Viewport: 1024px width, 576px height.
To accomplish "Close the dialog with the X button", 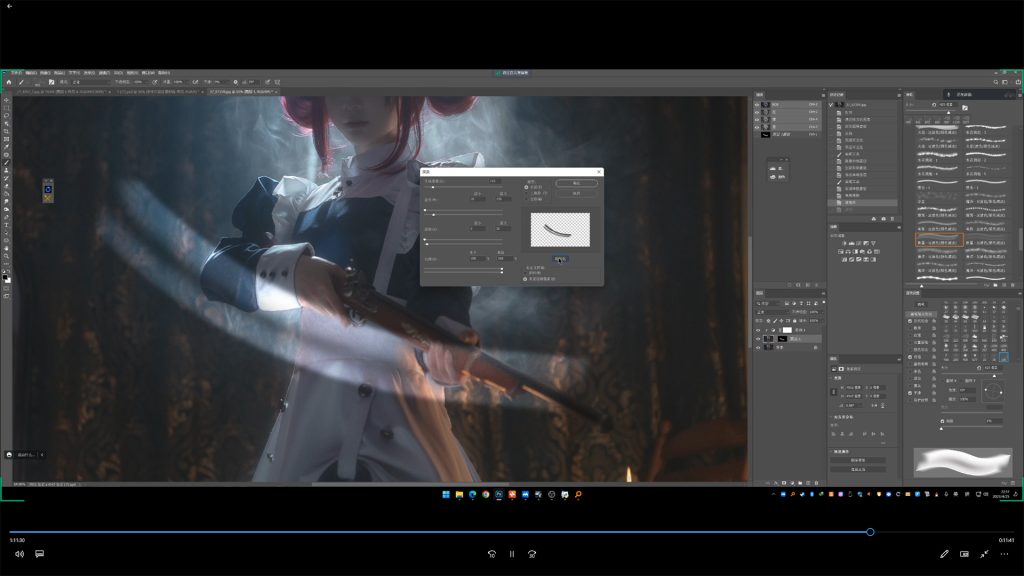I will pos(597,172).
